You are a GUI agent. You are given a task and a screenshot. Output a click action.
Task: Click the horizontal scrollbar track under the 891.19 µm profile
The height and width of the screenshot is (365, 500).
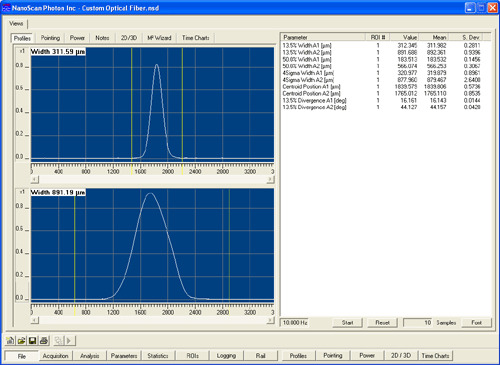click(x=153, y=320)
